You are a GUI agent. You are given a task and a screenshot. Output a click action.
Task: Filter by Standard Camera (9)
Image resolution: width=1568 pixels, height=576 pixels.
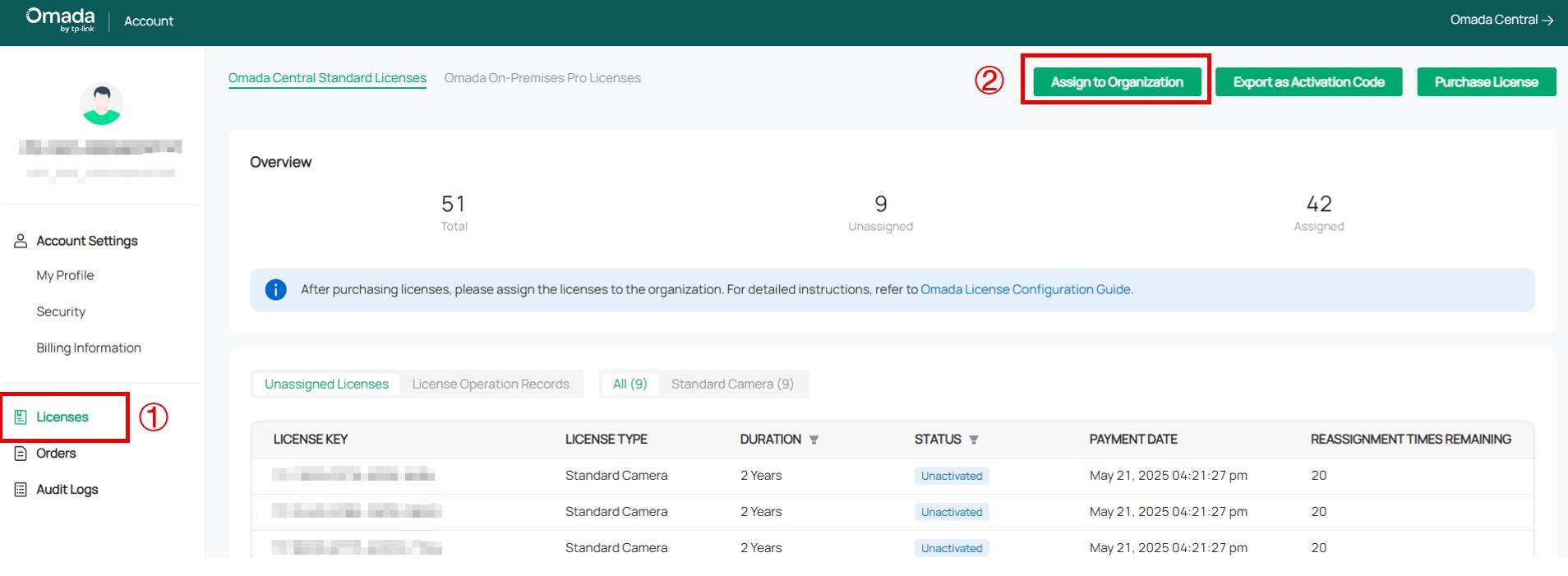point(732,384)
